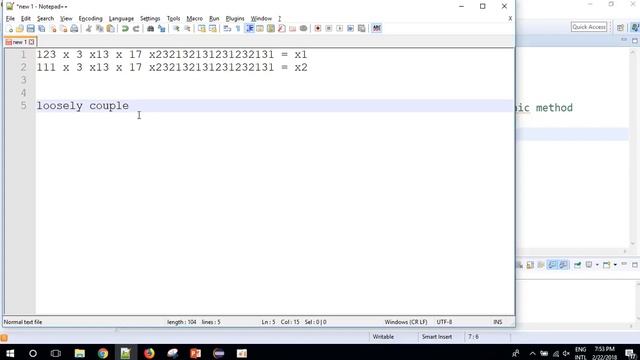Click 'Smart Insert' in Eclipse status bar

pos(437,337)
